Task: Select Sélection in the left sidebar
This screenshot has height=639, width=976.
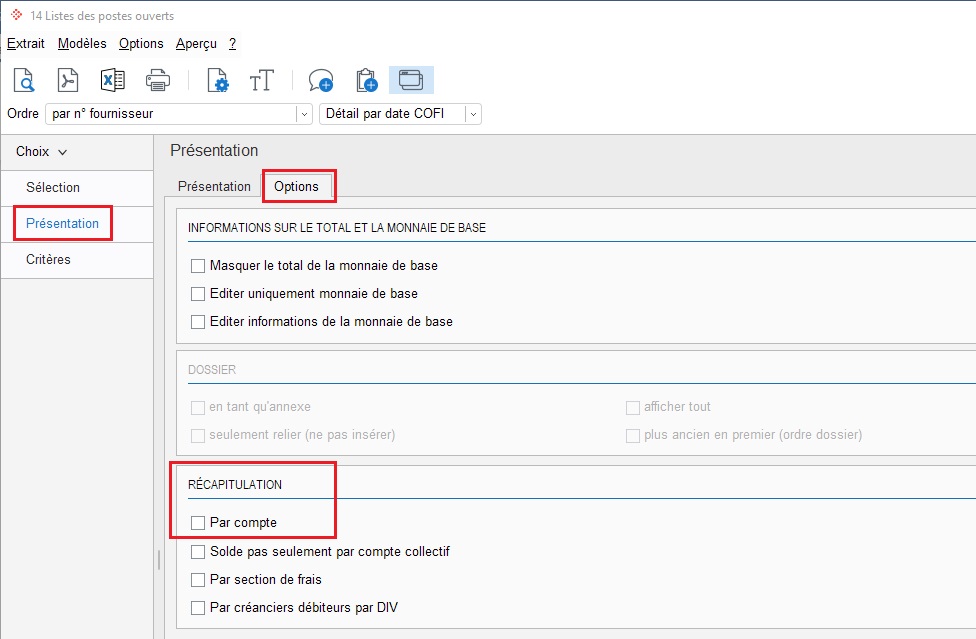Action: pos(53,187)
